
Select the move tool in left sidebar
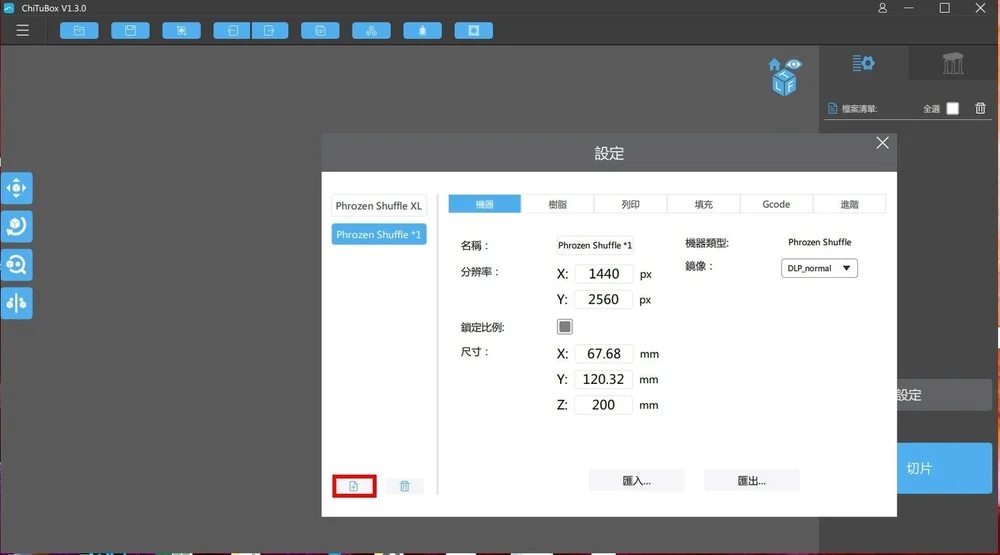click(x=17, y=188)
